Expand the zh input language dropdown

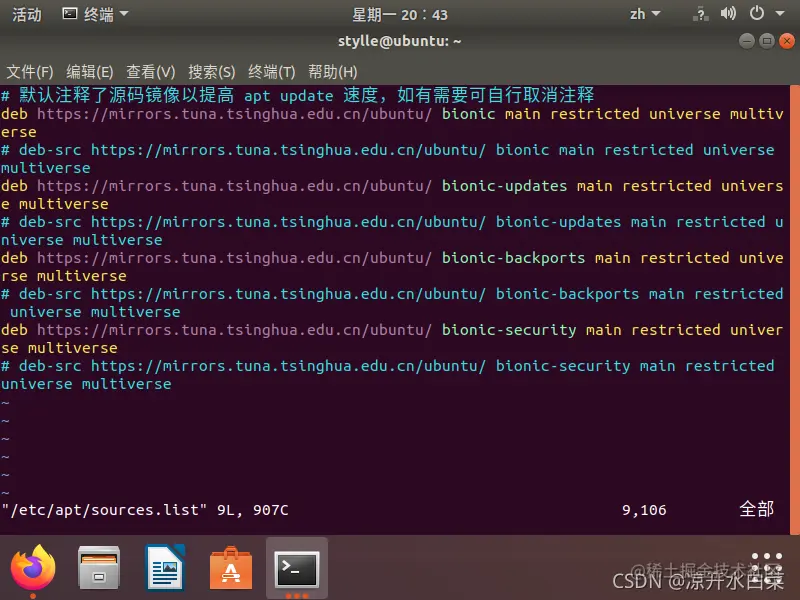pyautogui.click(x=645, y=14)
